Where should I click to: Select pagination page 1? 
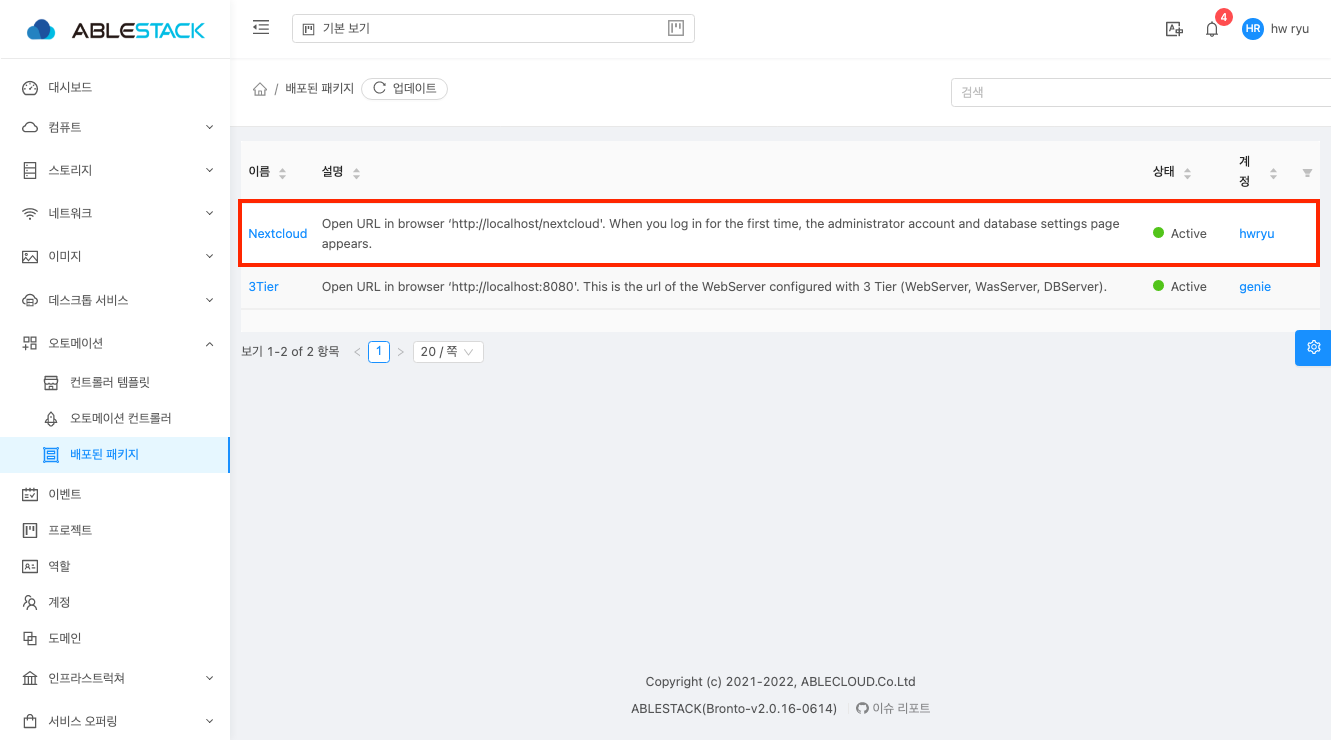coord(379,352)
